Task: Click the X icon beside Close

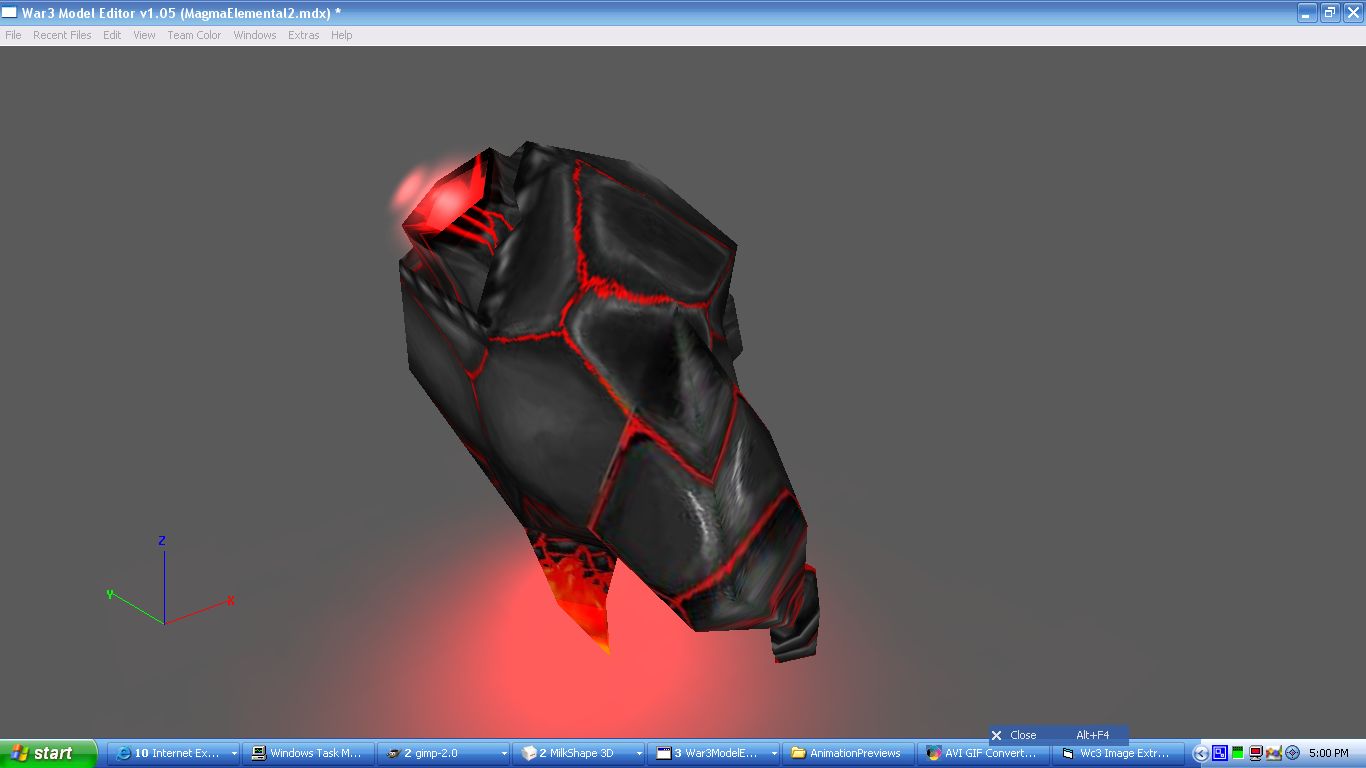Action: [x=996, y=735]
